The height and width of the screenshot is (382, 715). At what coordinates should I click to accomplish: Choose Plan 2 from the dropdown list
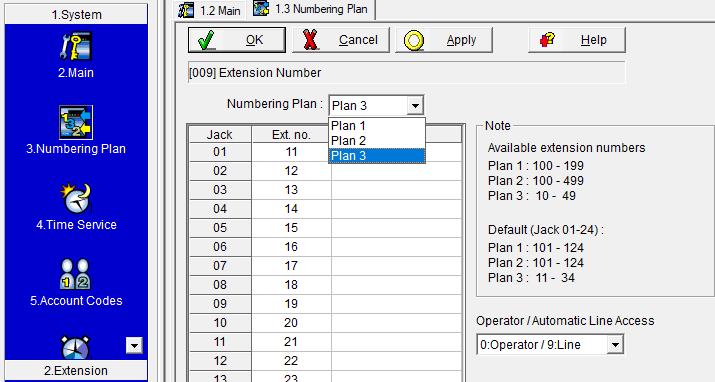pyautogui.click(x=377, y=140)
